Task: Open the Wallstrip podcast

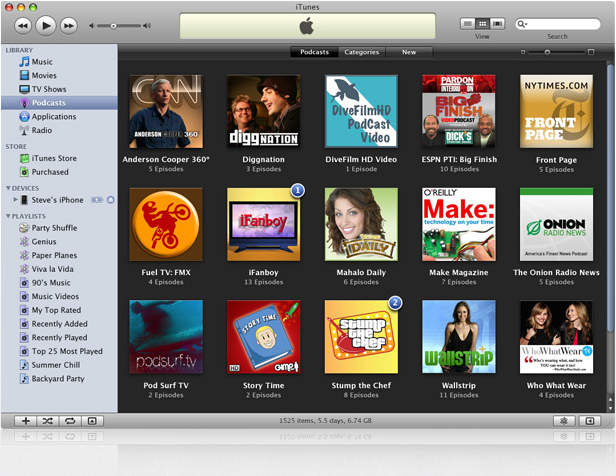Action: [x=459, y=337]
